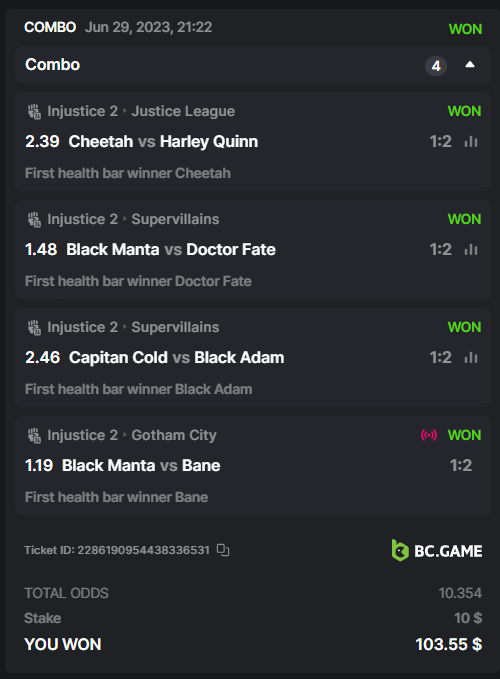Copy the Ticket ID with copy icon
This screenshot has height=679, width=500.
pyautogui.click(x=223, y=550)
